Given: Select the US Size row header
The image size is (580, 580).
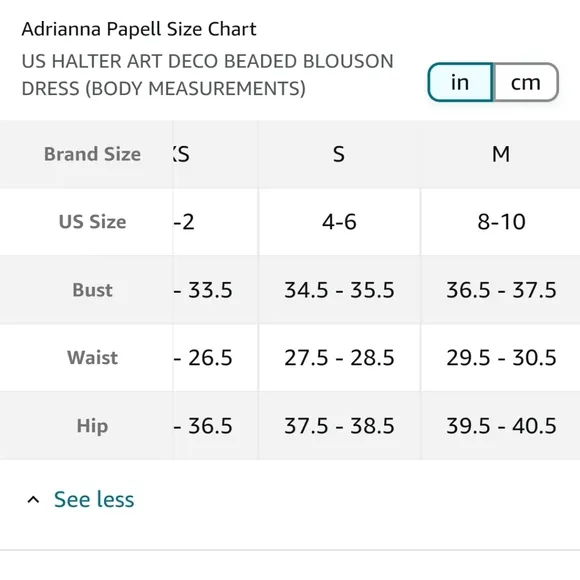Looking at the screenshot, I should (x=92, y=222).
